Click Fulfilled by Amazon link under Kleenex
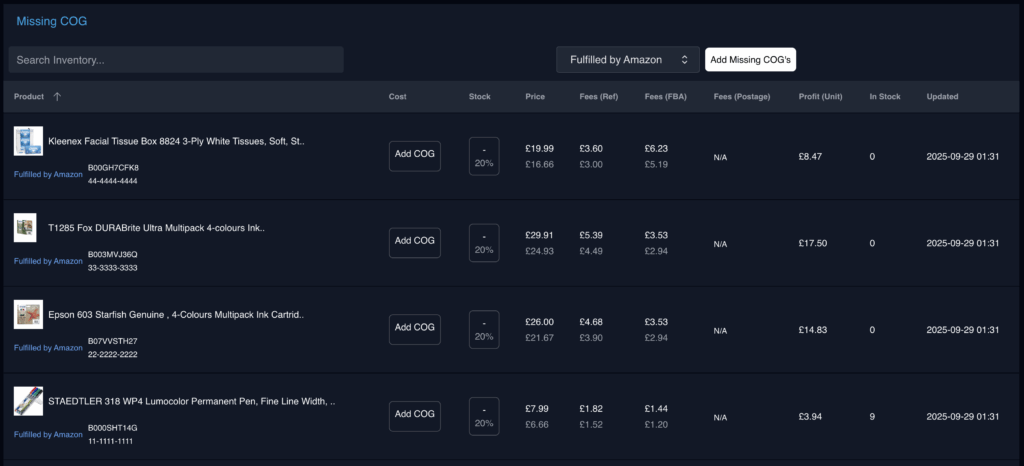This screenshot has height=466, width=1024. (48, 174)
